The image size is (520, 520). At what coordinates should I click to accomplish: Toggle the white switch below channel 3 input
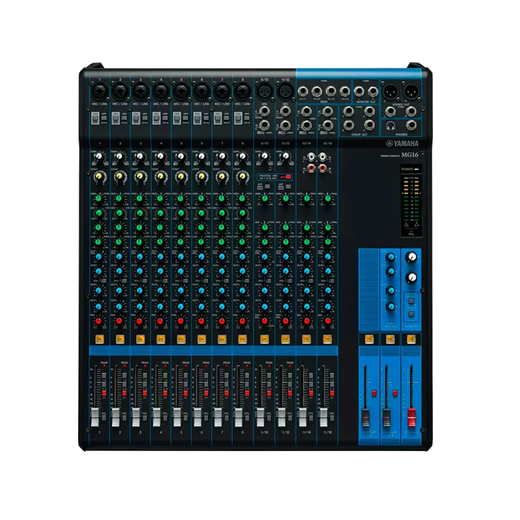coord(136,118)
